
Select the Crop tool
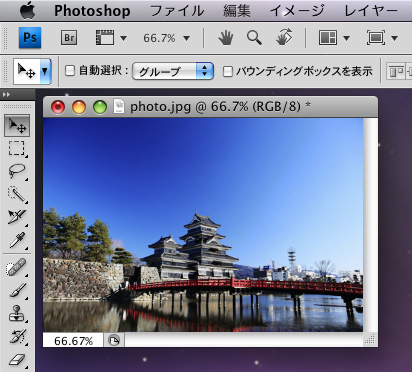pos(17,217)
